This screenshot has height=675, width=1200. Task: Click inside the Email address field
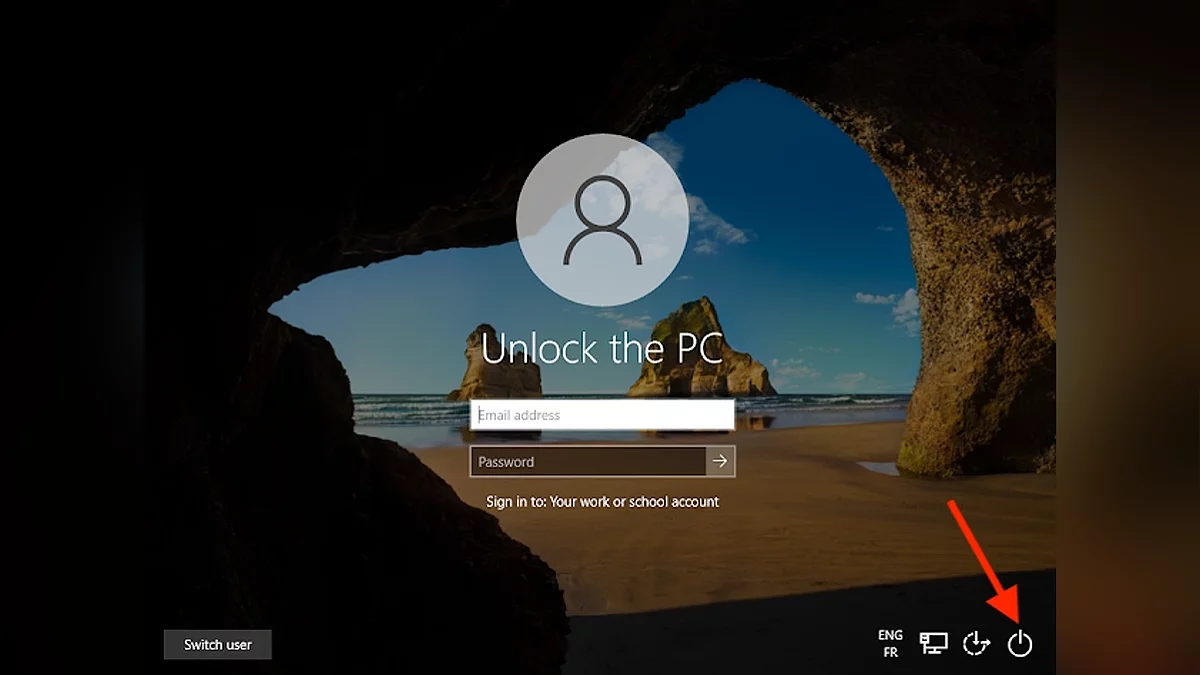click(x=602, y=415)
